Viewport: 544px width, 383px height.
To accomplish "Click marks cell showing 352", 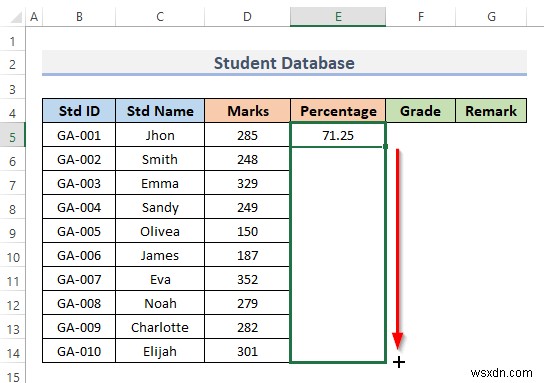I will [247, 279].
